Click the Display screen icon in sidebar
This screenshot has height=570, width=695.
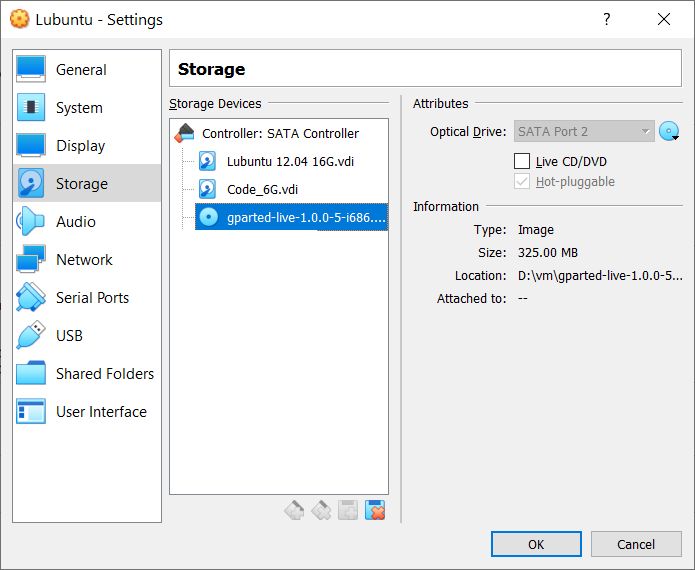click(x=31, y=145)
